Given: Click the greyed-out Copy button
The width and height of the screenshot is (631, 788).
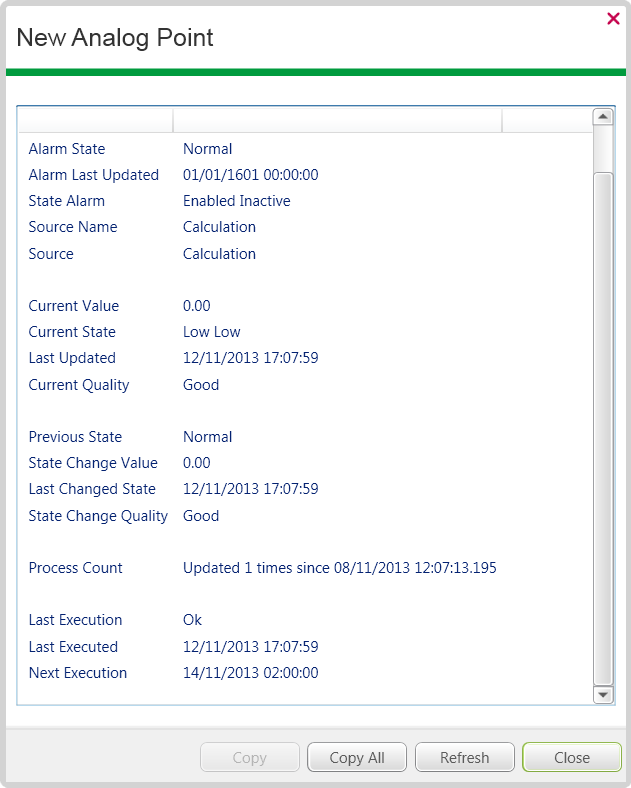Looking at the screenshot, I should tap(249, 757).
